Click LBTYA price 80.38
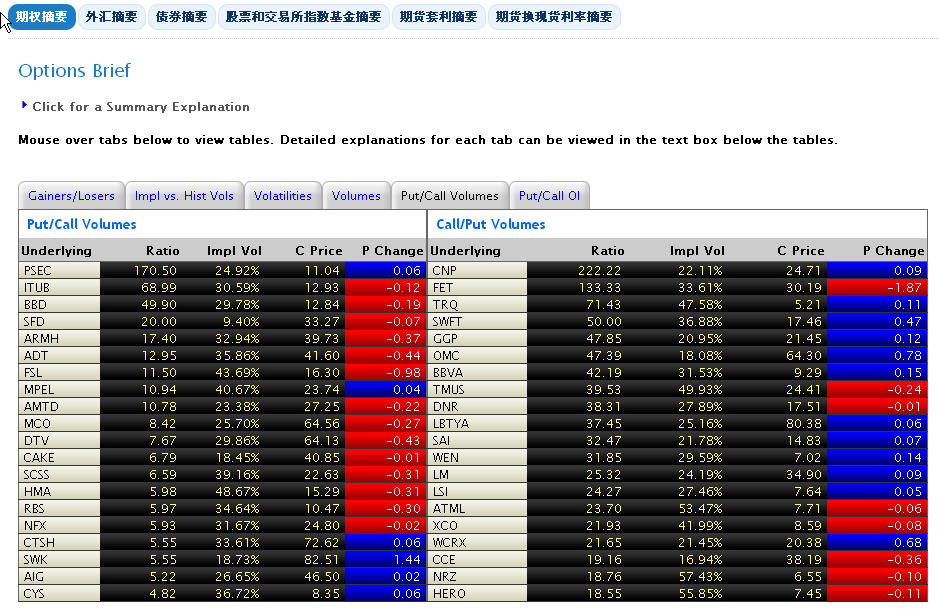The width and height of the screenshot is (939, 609). (x=804, y=423)
